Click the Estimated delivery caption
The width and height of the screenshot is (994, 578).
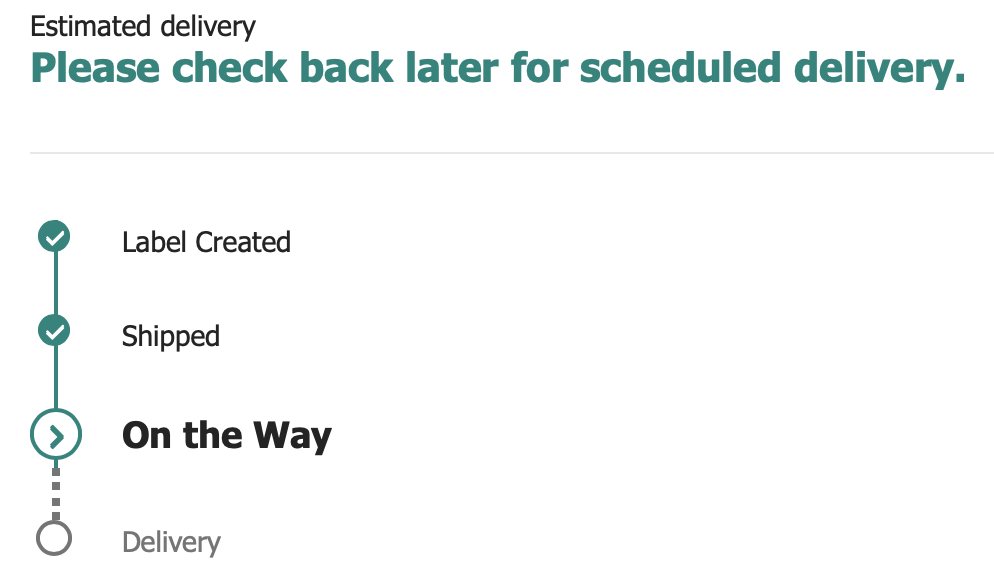(x=143, y=27)
